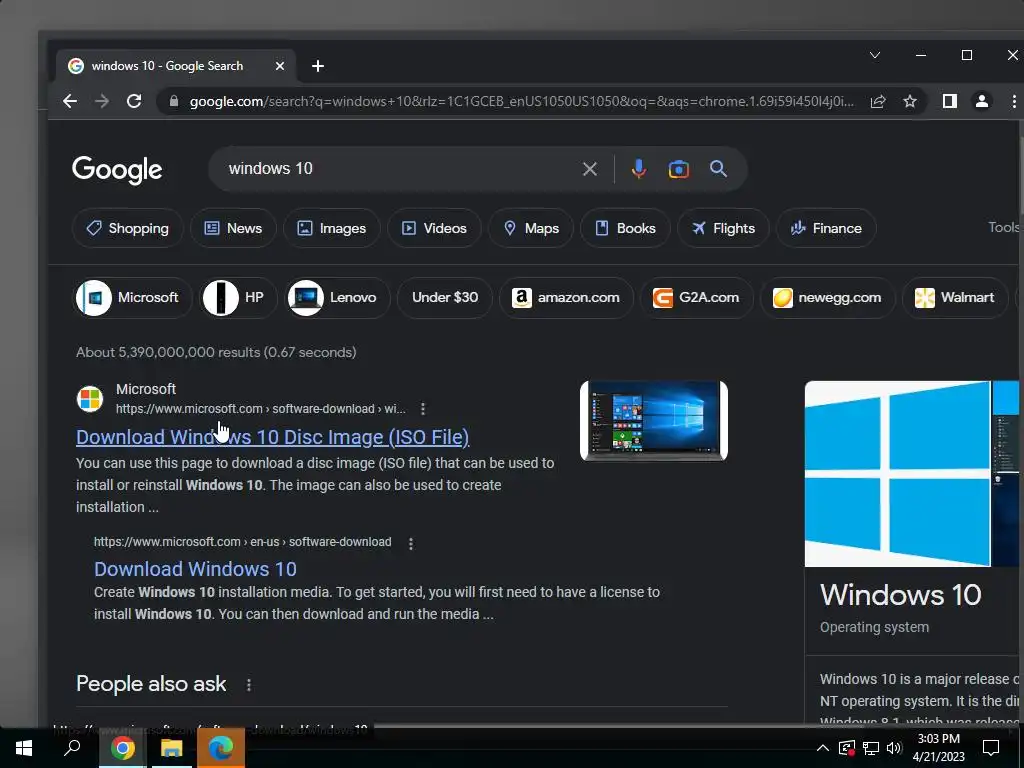Open a new tab with plus button
This screenshot has width=1024, height=768.
[318, 66]
